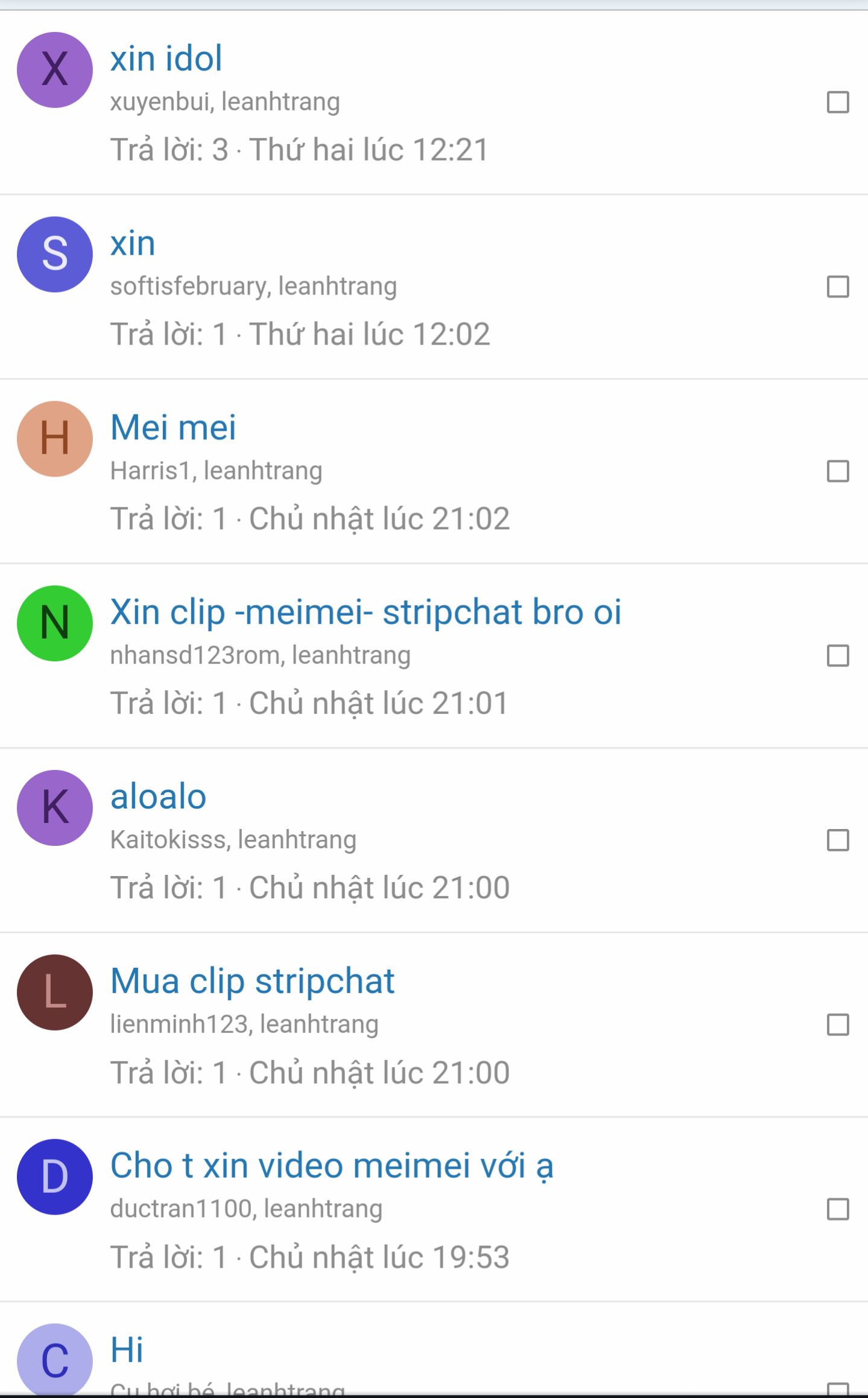Open Harris1's avatar on the Mei mei thread
868x1398 pixels.
pyautogui.click(x=54, y=439)
